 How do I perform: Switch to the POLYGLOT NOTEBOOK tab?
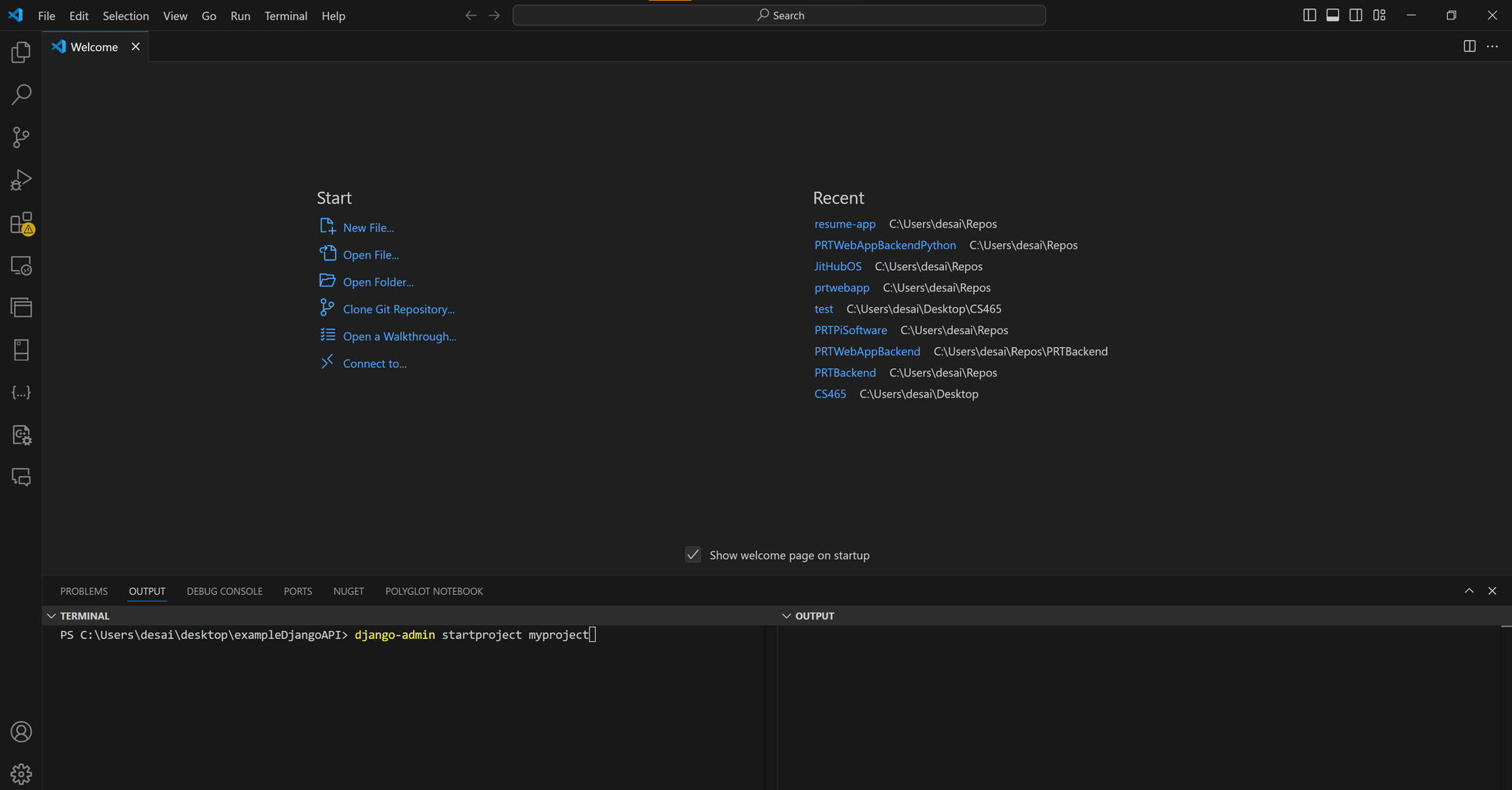tap(434, 591)
